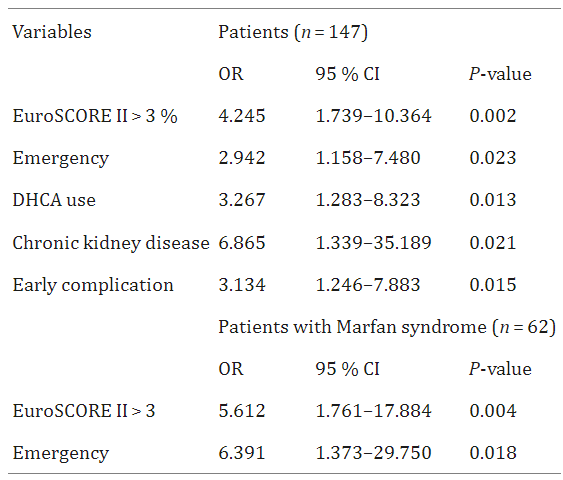Click P-value 0.023
The image size is (563, 480).
pos(493,158)
